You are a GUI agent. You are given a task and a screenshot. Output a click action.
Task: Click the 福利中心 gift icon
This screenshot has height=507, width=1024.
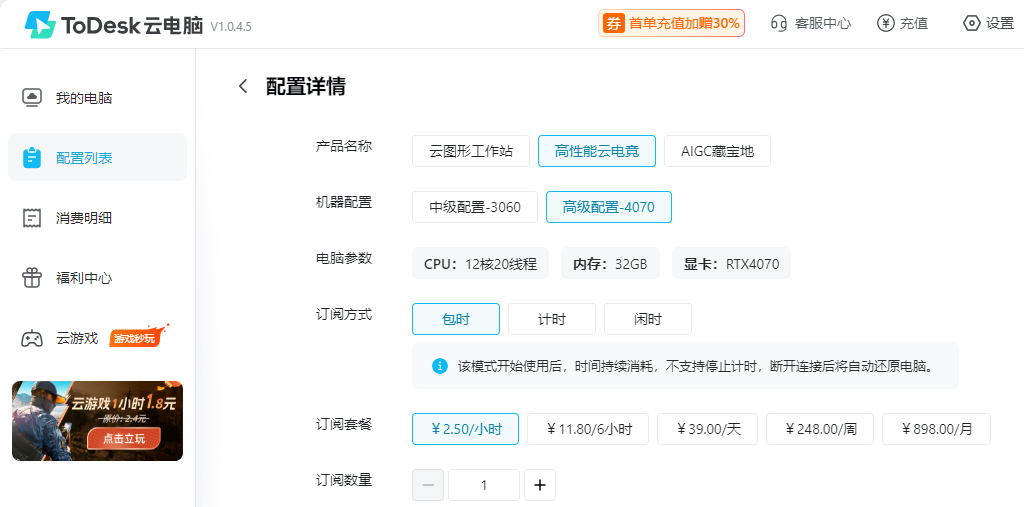tap(32, 278)
